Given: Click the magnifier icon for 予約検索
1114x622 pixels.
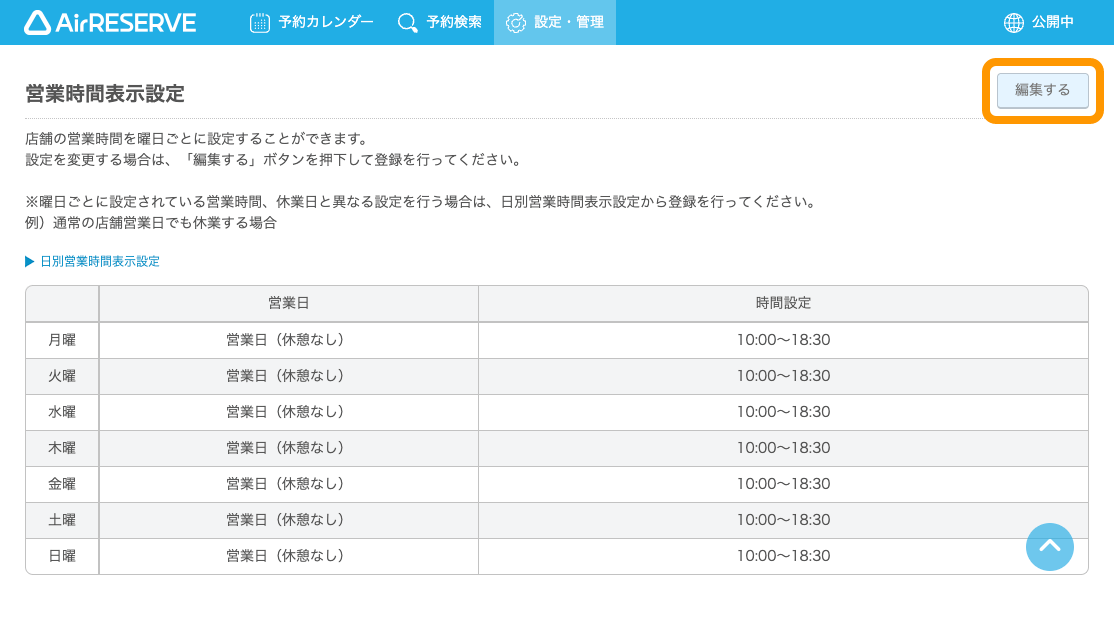Looking at the screenshot, I should 407,23.
